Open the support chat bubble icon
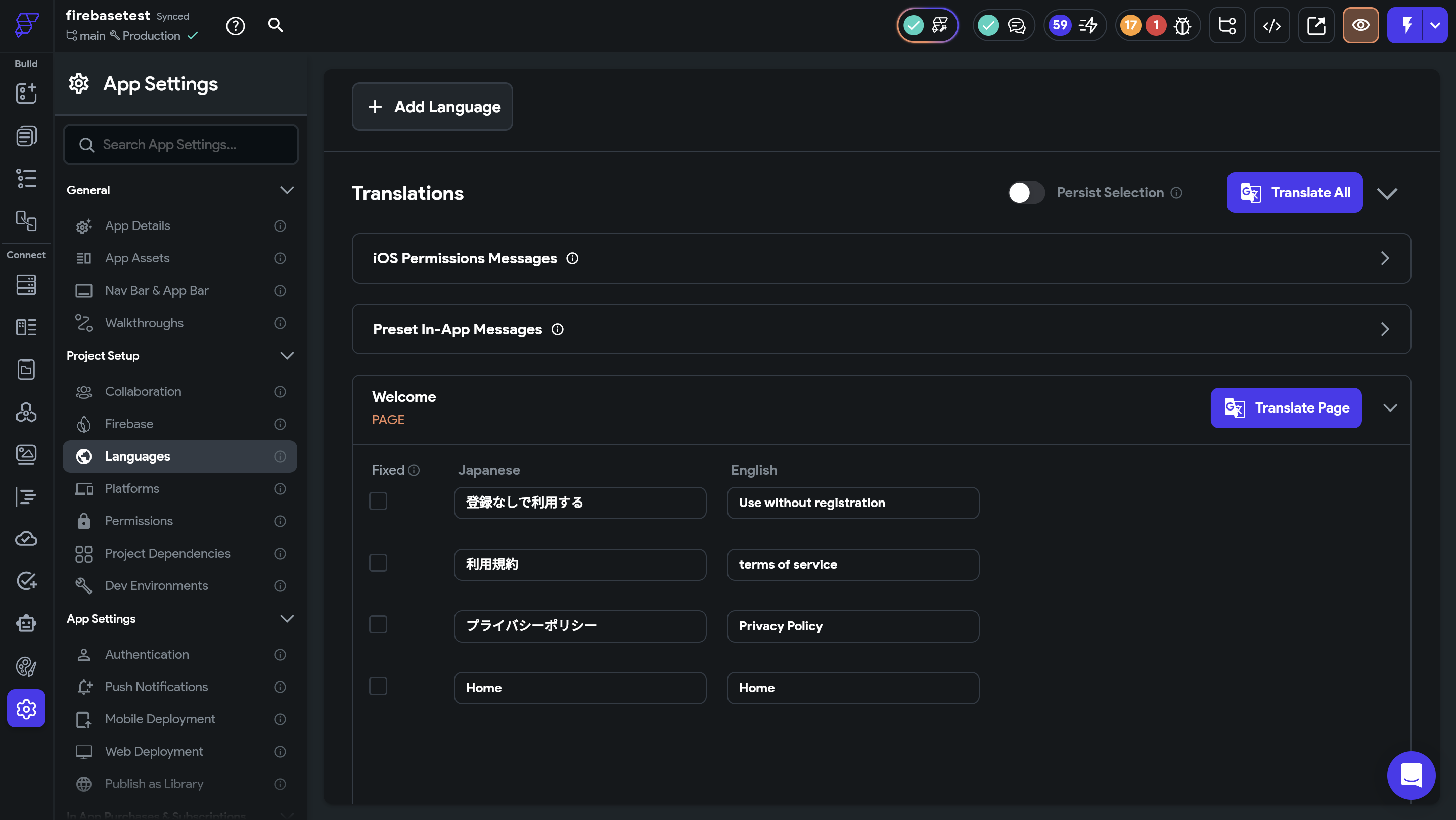 [1411, 775]
